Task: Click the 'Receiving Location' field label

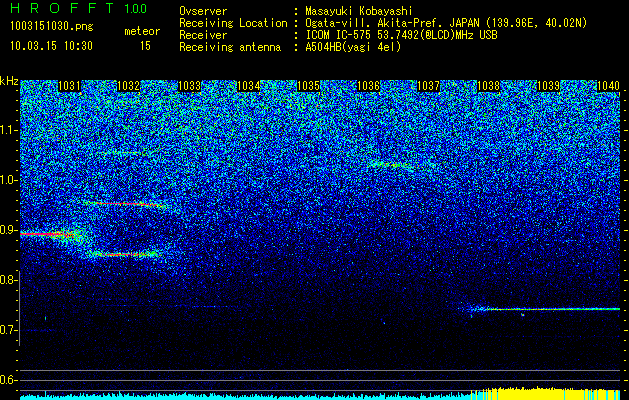Action: [233, 23]
